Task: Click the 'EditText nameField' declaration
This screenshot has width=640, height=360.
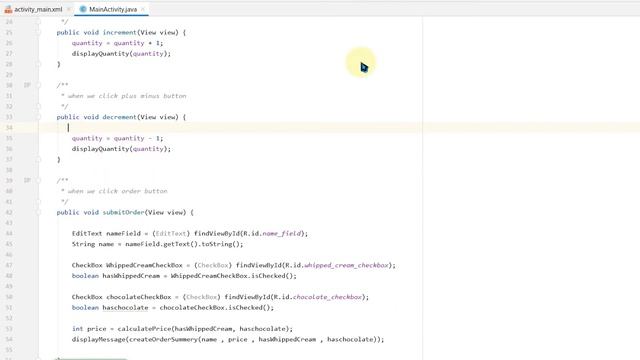Action: click(106, 233)
